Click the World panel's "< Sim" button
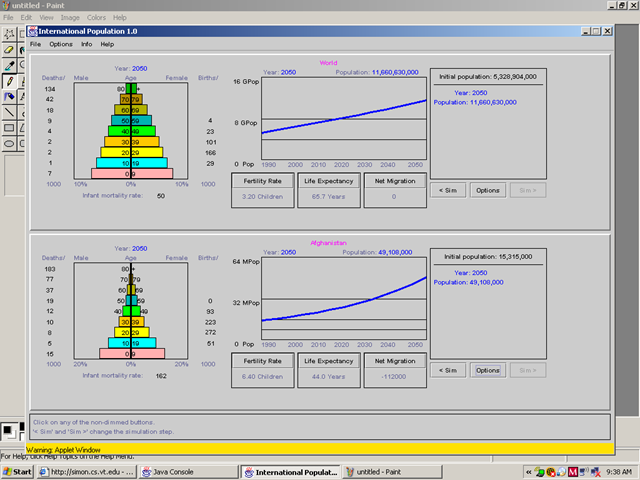This screenshot has height=480, width=640. click(x=448, y=190)
